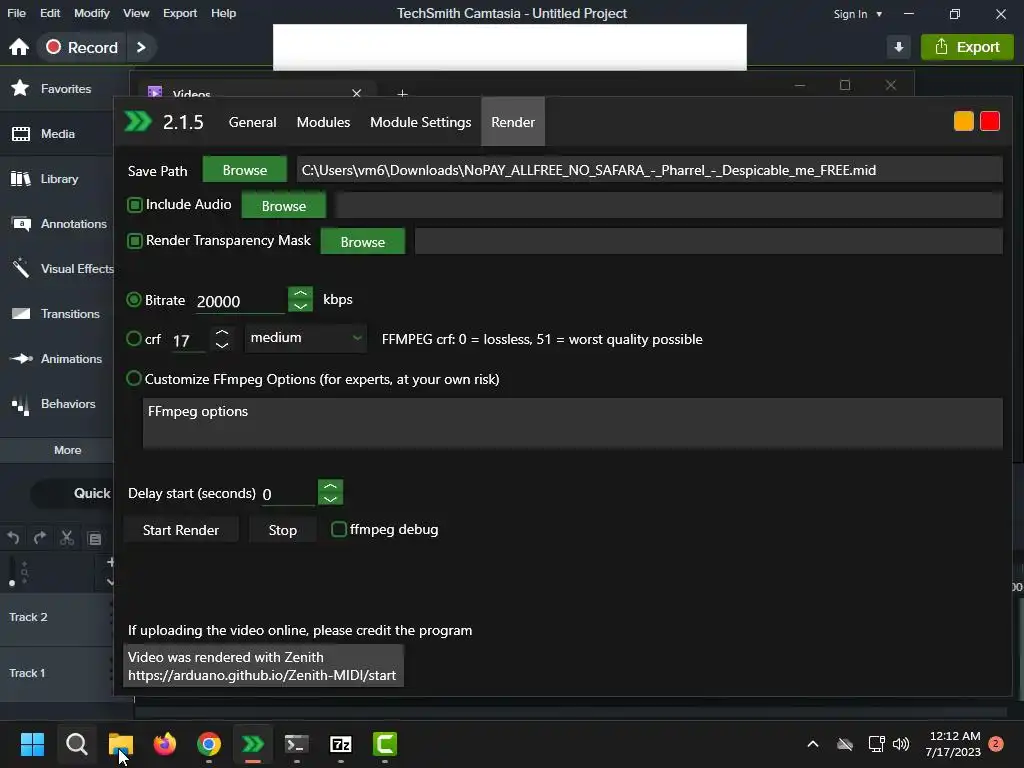Click the system tray volume icon
Screen dimensions: 1024x768
pos(901,744)
